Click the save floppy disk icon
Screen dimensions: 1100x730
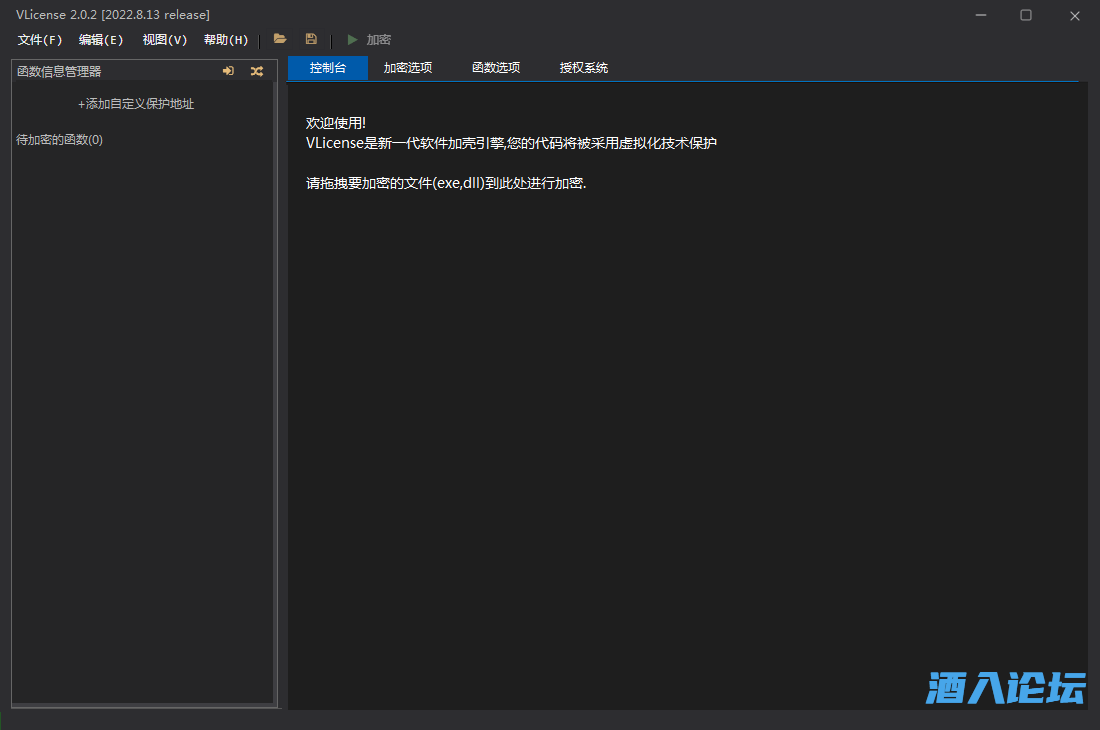point(311,39)
